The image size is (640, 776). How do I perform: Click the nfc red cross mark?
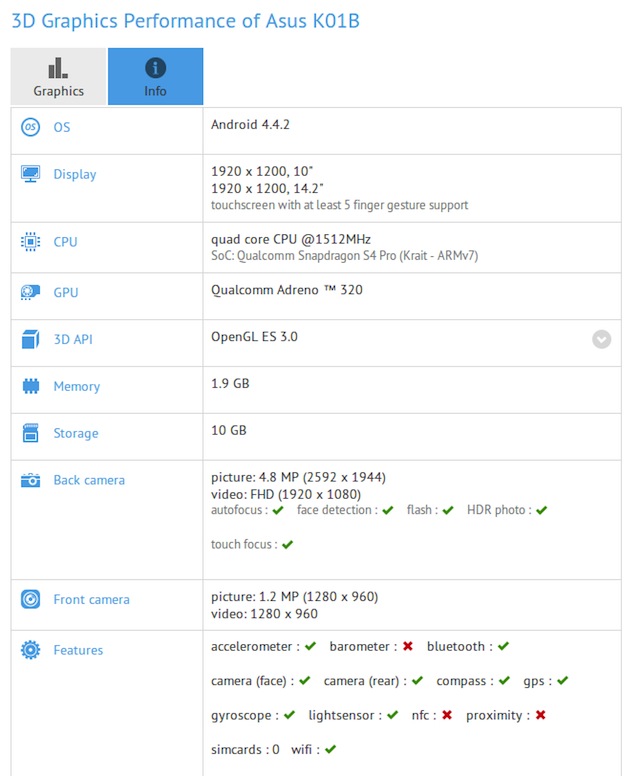click(x=447, y=715)
